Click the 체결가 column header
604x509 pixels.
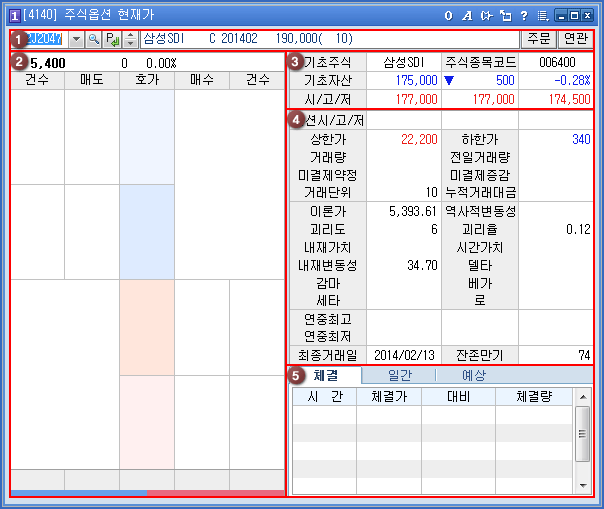point(391,397)
